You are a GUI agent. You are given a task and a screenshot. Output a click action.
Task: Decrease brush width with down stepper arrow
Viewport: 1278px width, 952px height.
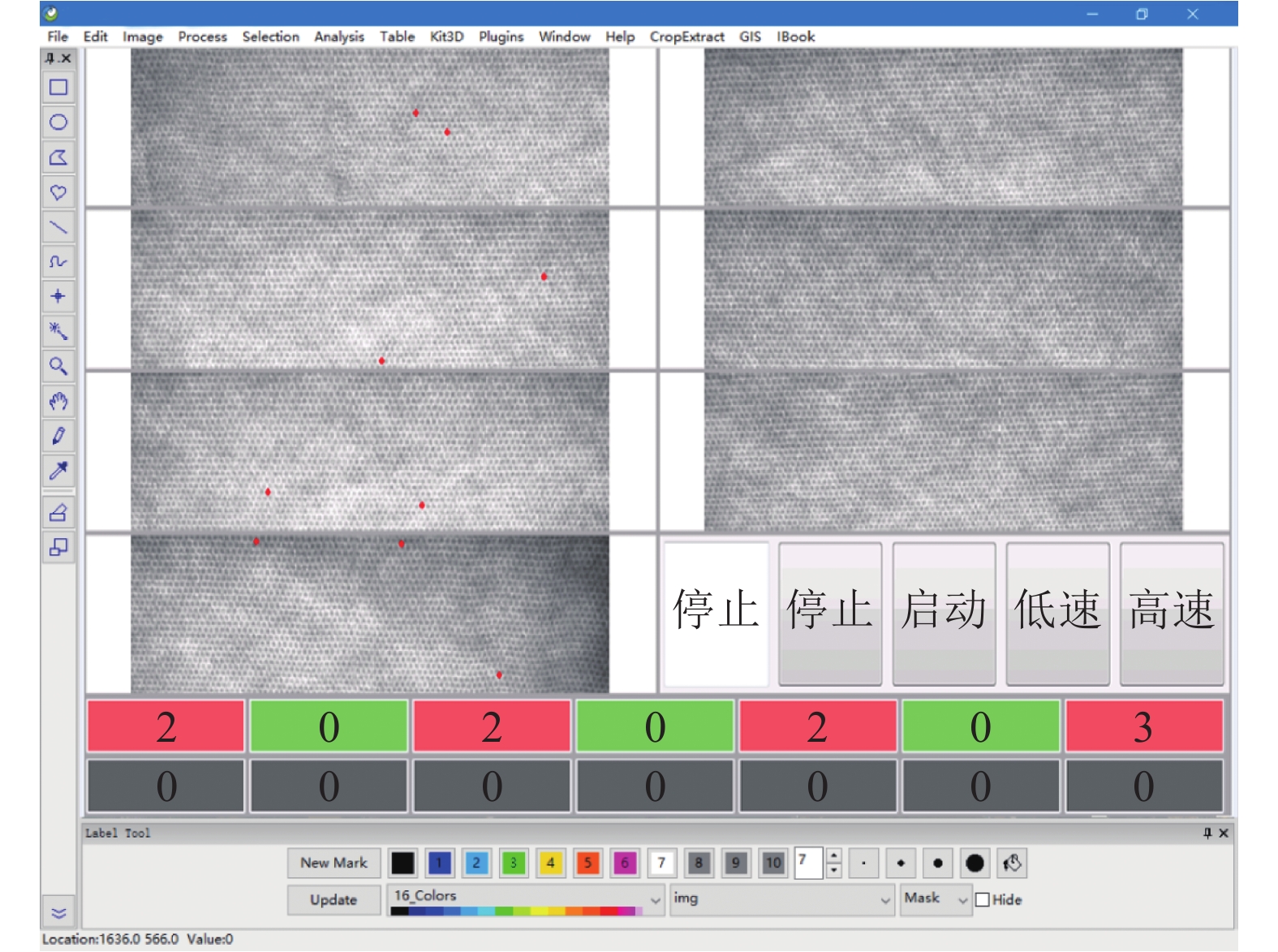click(833, 871)
